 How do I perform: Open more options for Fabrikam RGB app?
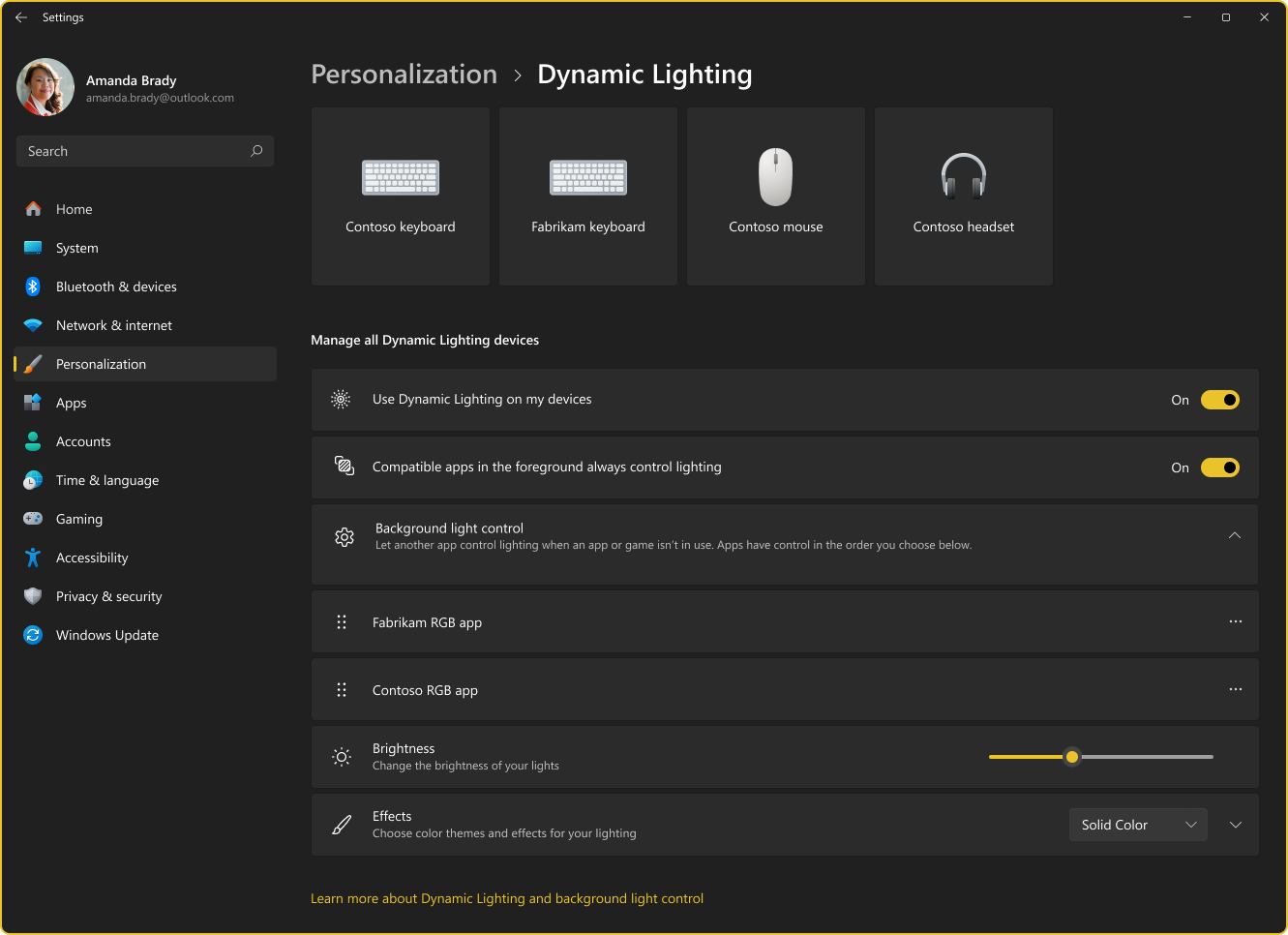tap(1235, 621)
